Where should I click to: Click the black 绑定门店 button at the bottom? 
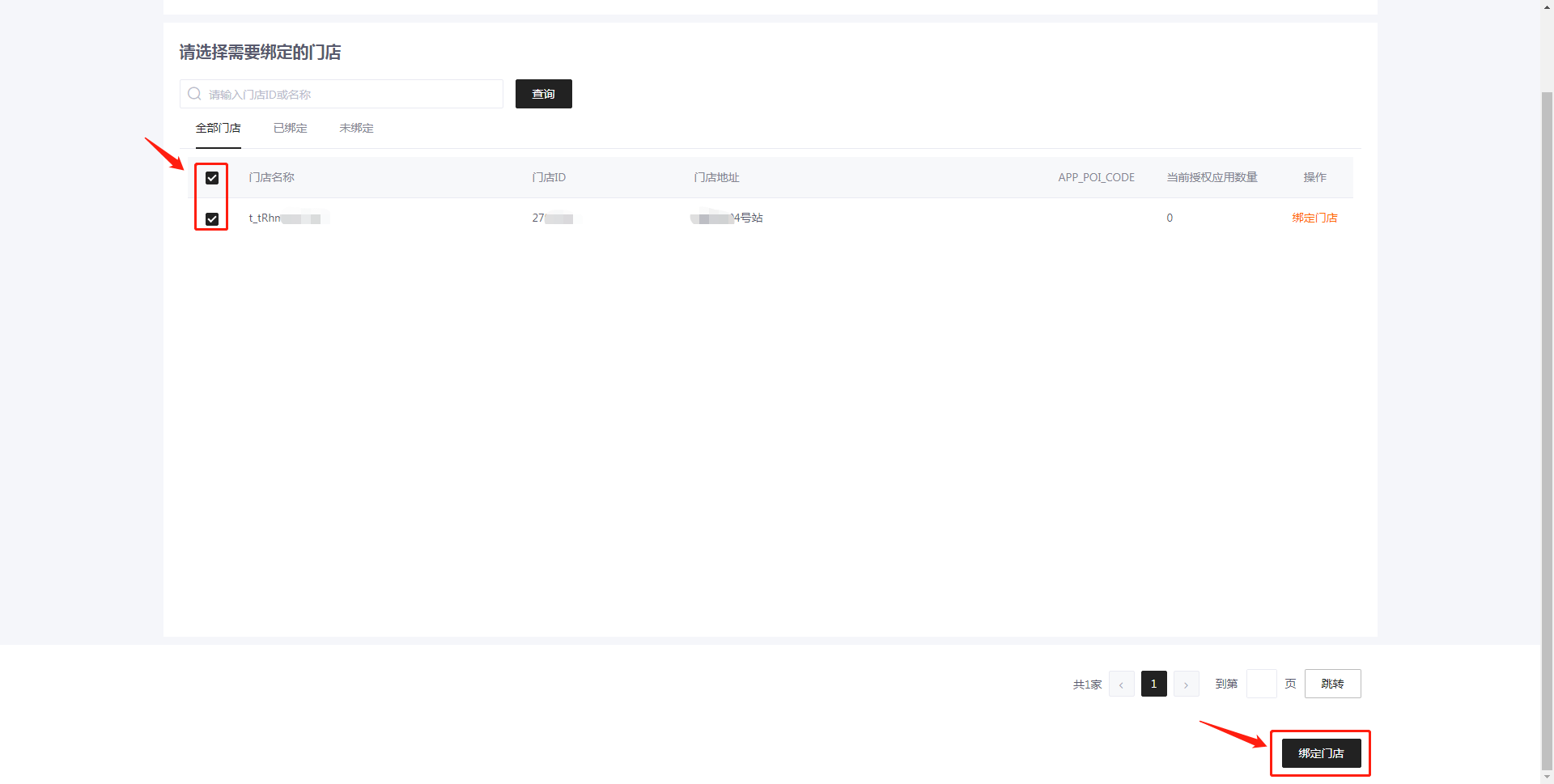tap(1321, 753)
